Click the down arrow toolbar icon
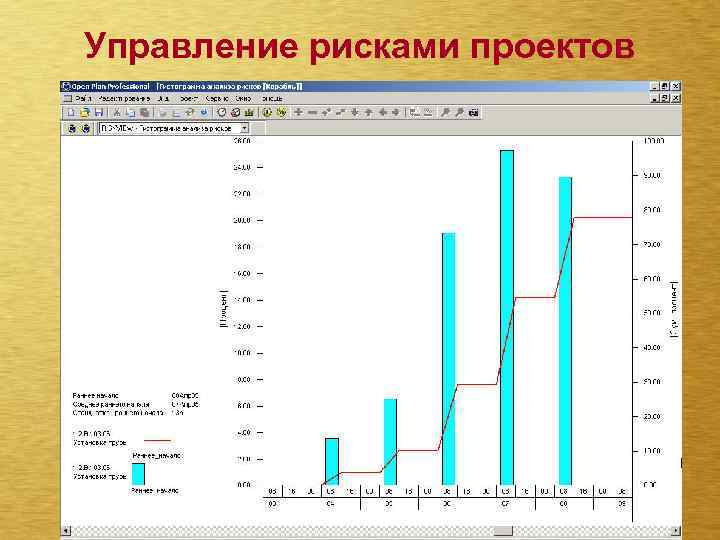Screen dimensions: 720x540 (x=354, y=112)
